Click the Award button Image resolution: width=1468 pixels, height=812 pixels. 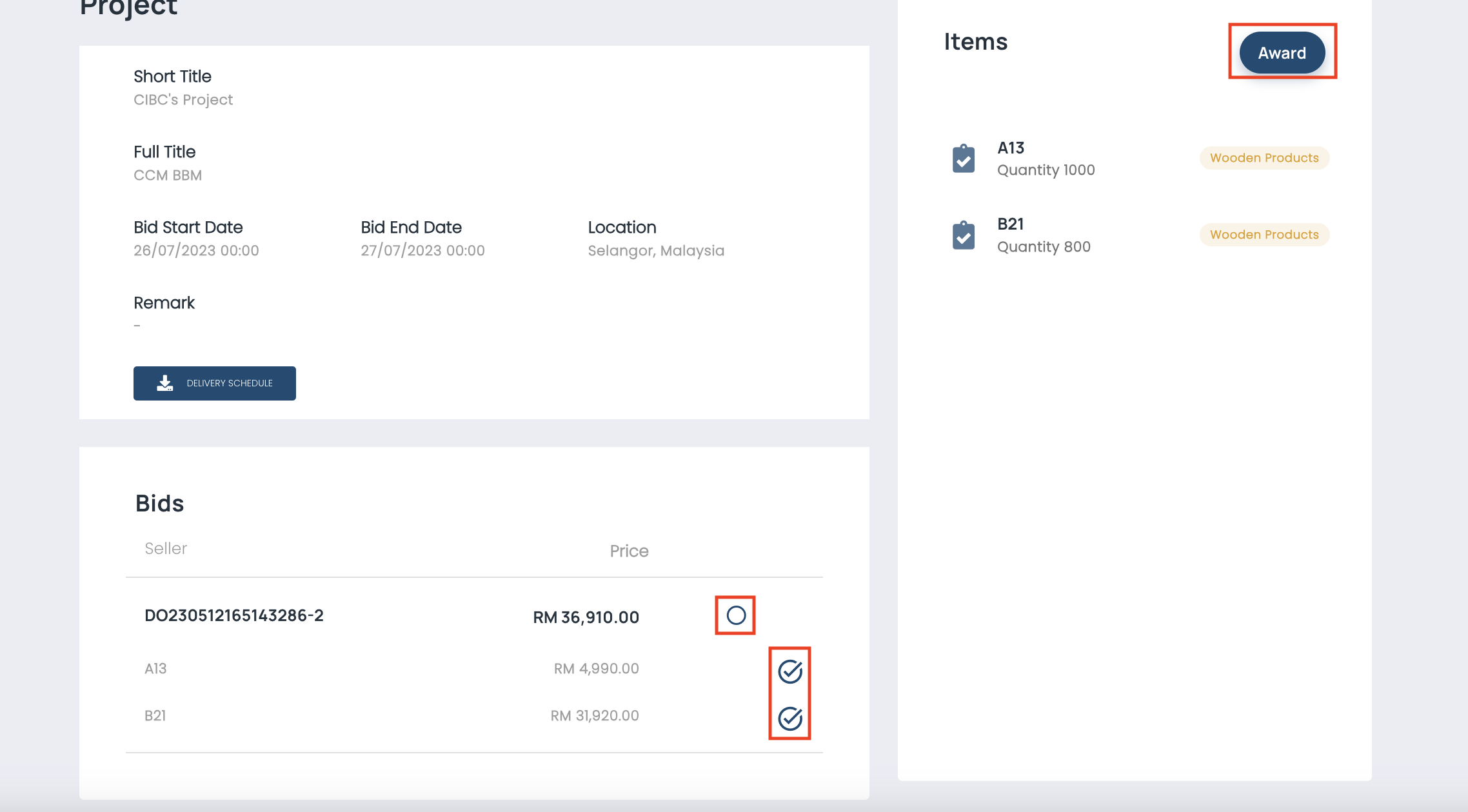tap(1282, 53)
